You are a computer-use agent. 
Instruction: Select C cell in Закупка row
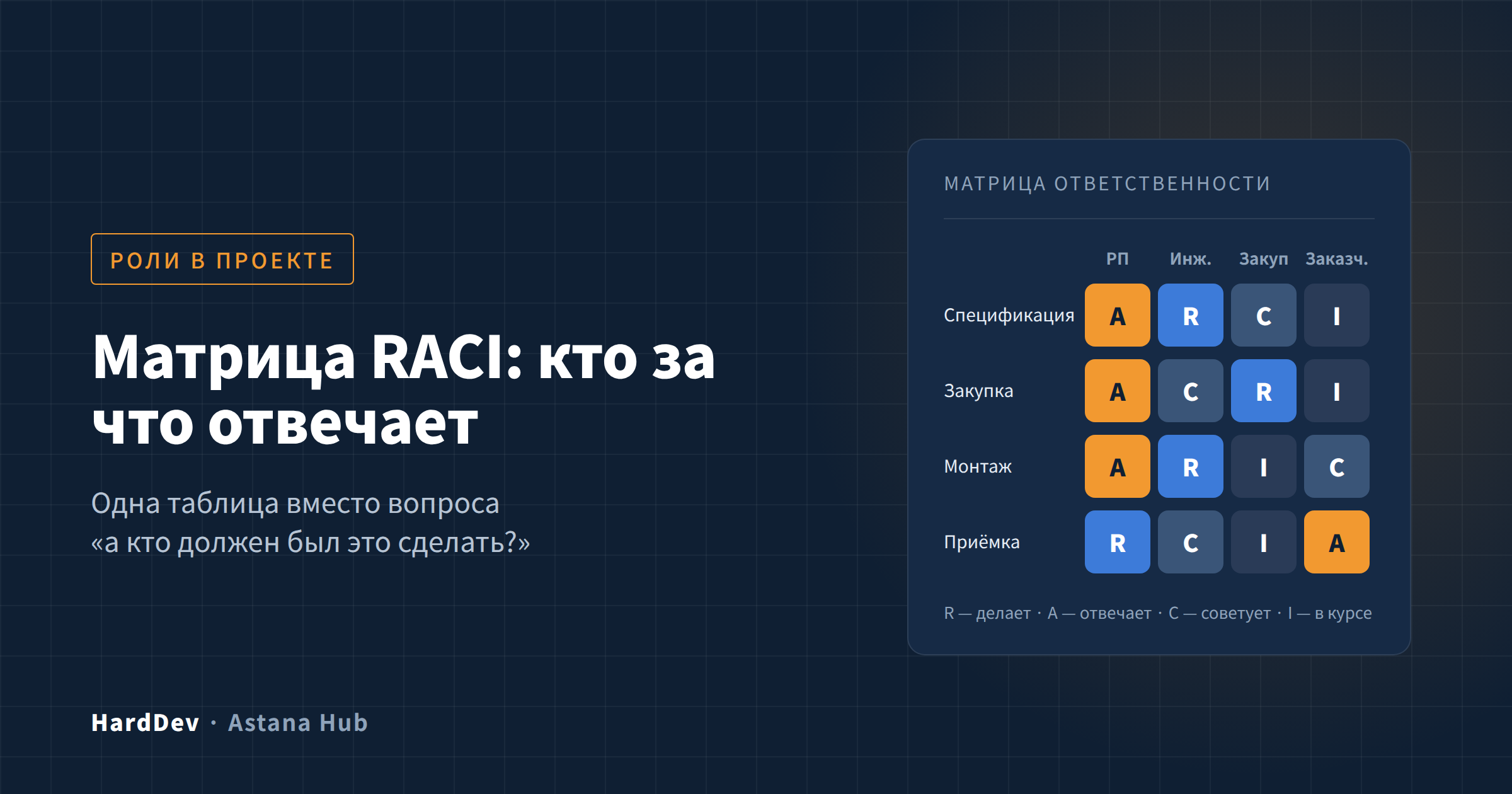[x=1191, y=391]
